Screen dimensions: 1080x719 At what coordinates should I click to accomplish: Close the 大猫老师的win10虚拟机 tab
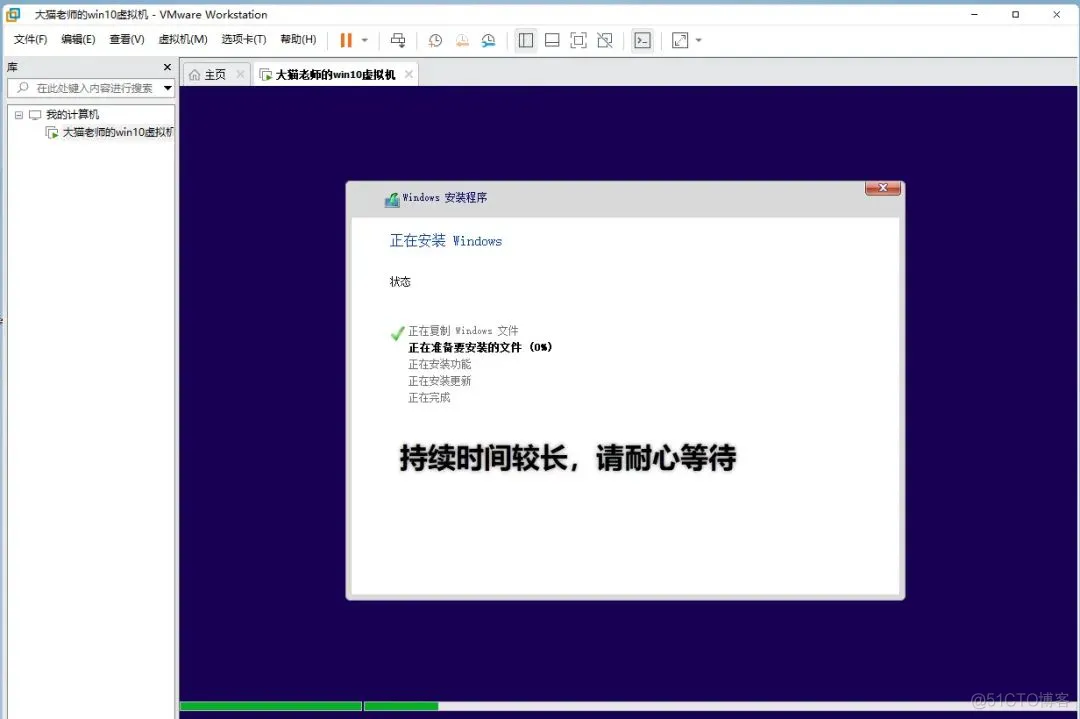coord(408,74)
